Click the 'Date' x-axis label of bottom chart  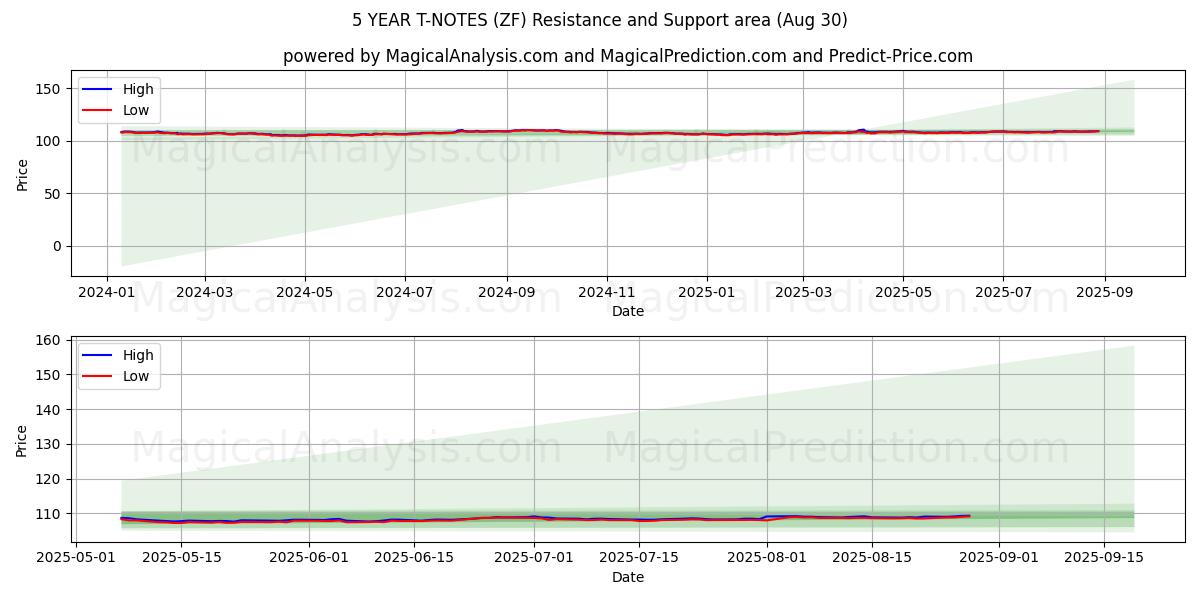coord(628,577)
